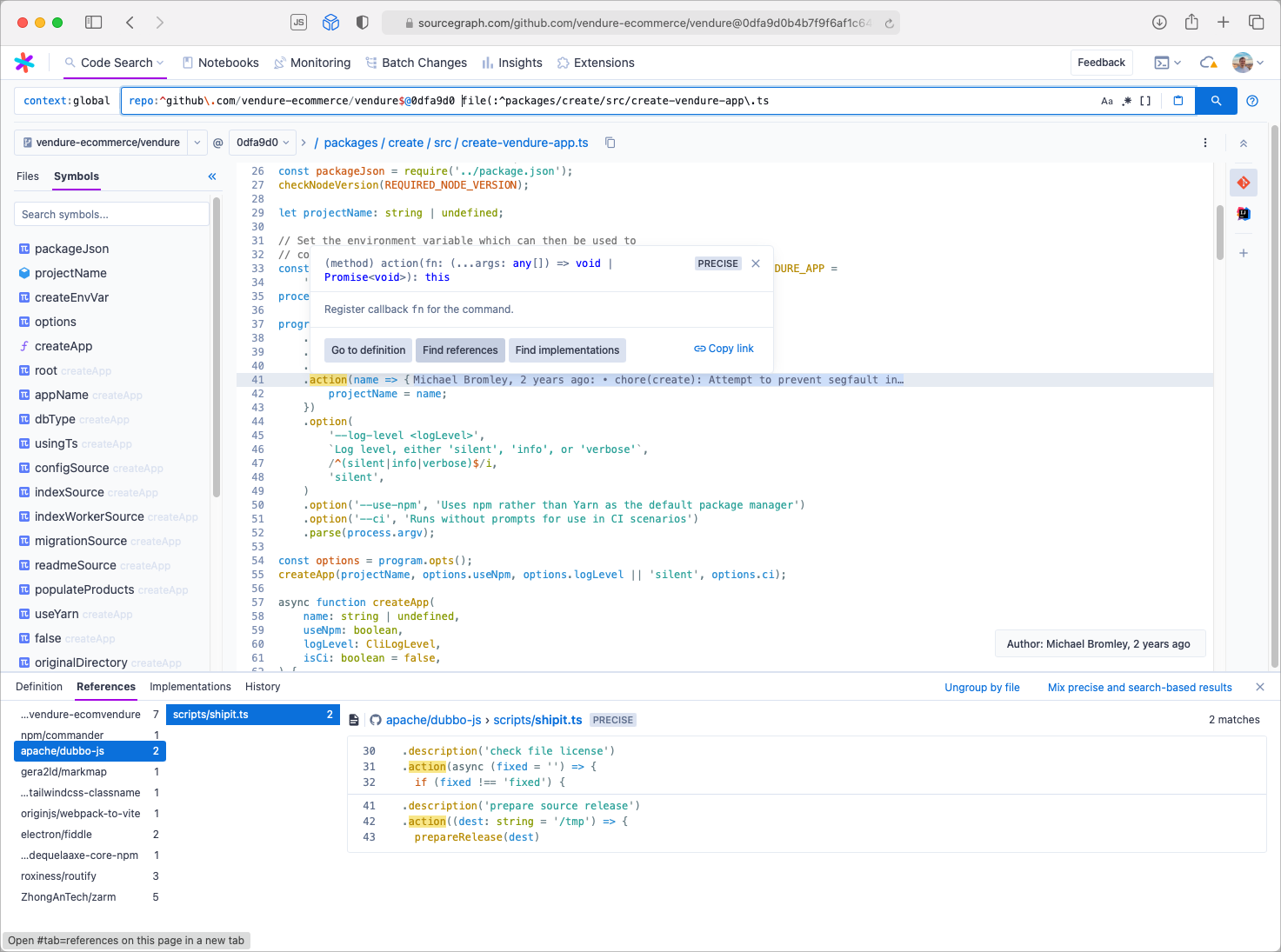Open help via the question mark icon

(x=1252, y=101)
